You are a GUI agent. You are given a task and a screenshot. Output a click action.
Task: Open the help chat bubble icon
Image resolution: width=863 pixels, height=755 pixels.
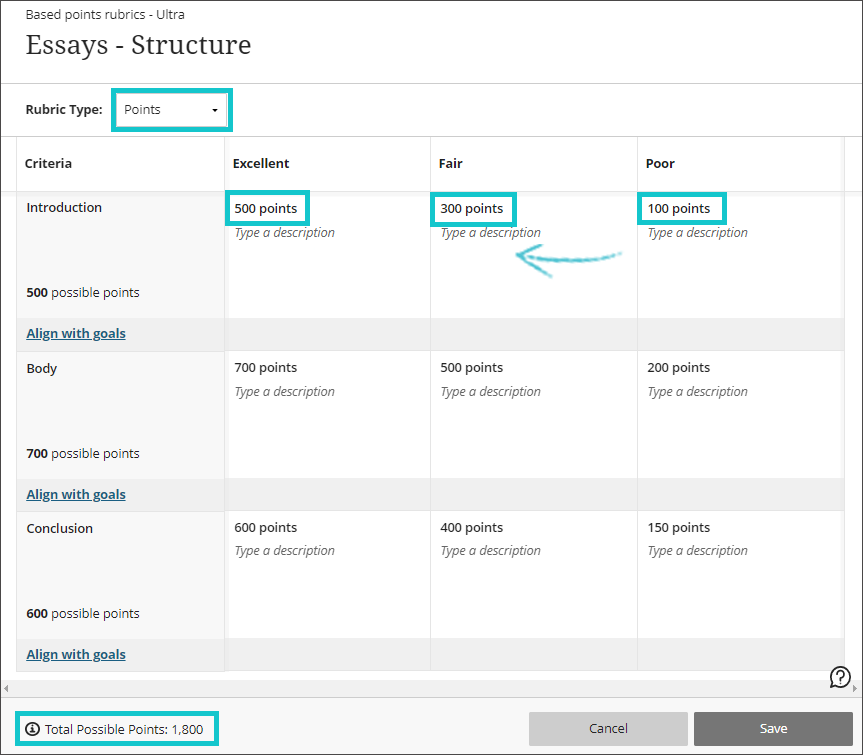pyautogui.click(x=840, y=678)
